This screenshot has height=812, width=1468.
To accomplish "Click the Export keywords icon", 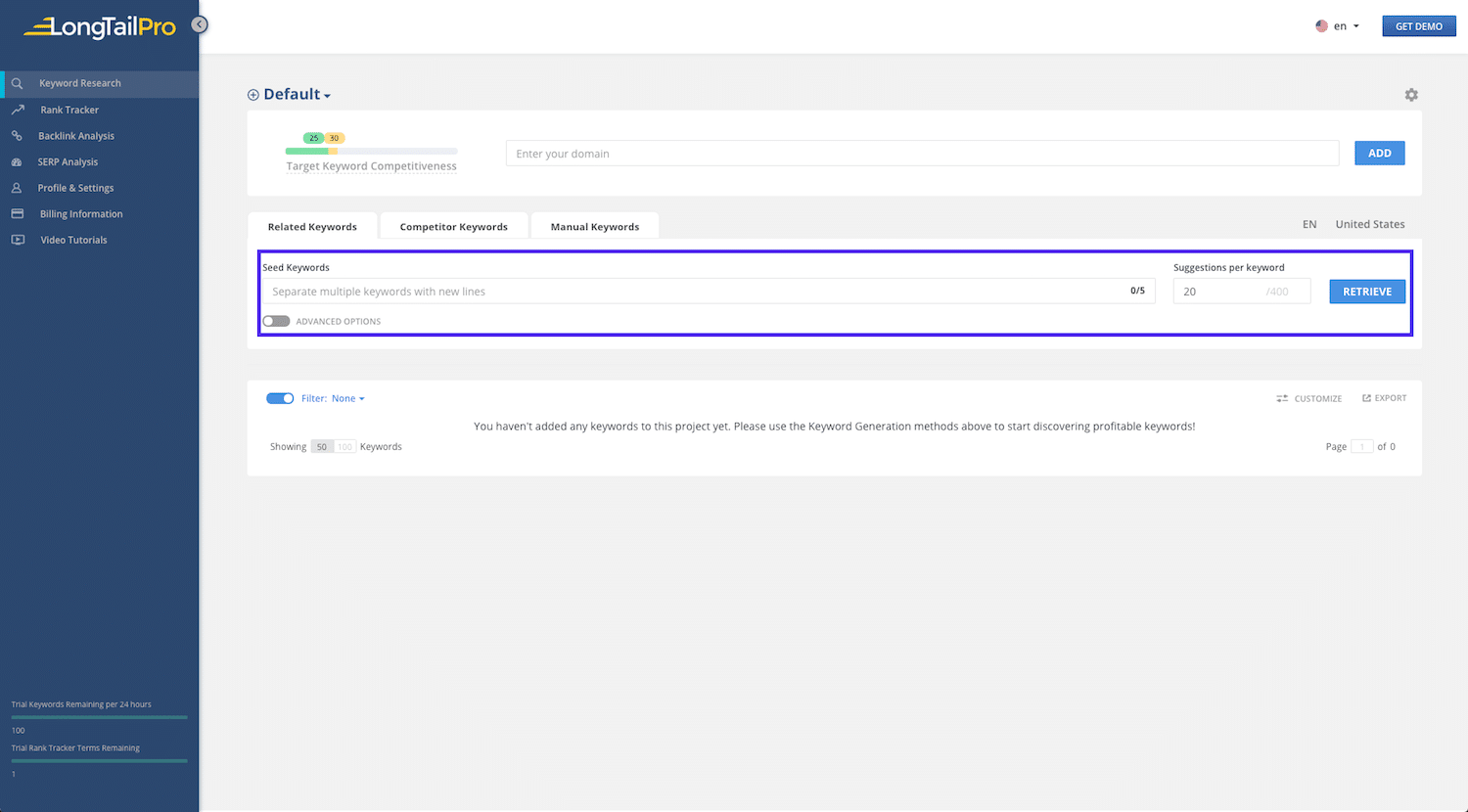I will (x=1384, y=398).
